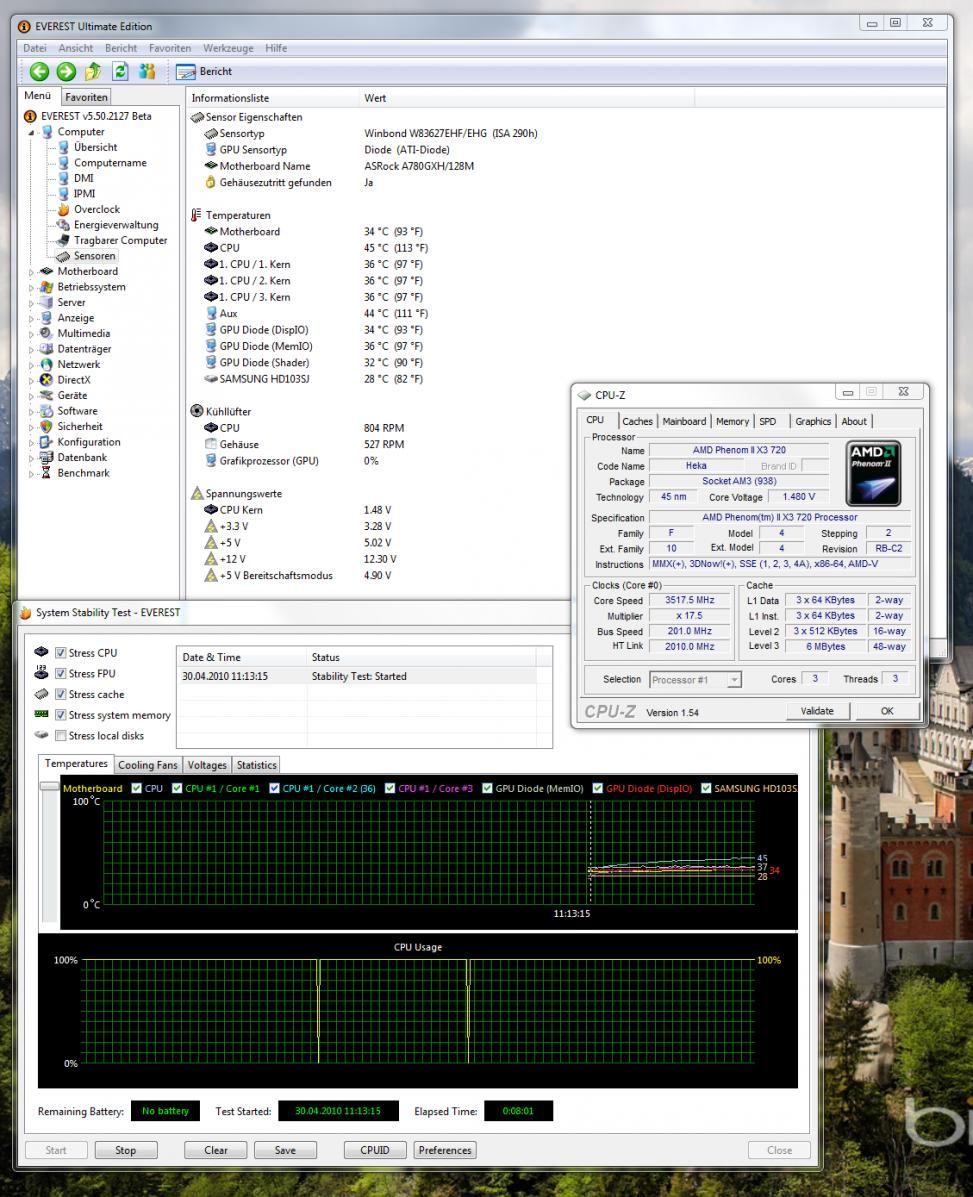
Task: Open the Datei menu
Action: point(34,48)
